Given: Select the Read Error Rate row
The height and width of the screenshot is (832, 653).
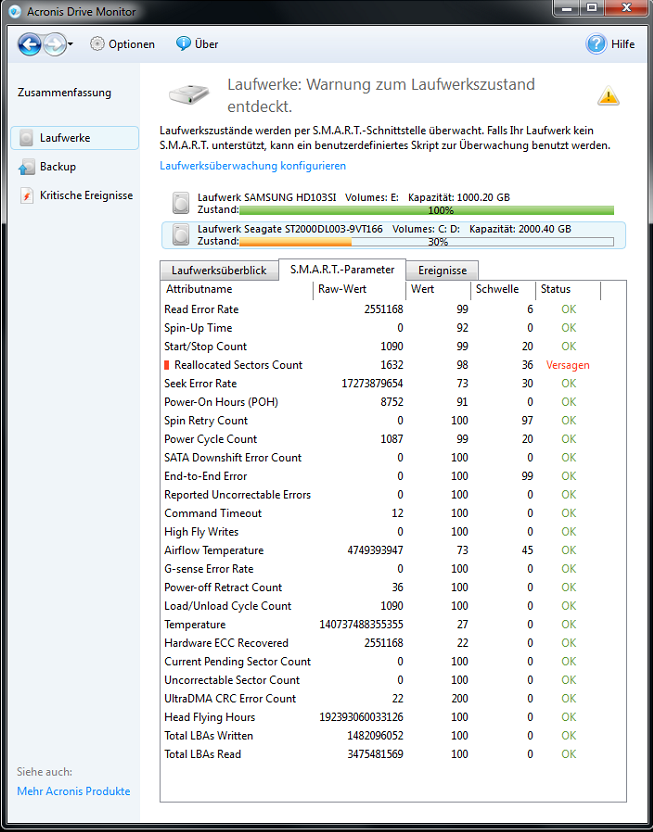Looking at the screenshot, I should tap(393, 309).
